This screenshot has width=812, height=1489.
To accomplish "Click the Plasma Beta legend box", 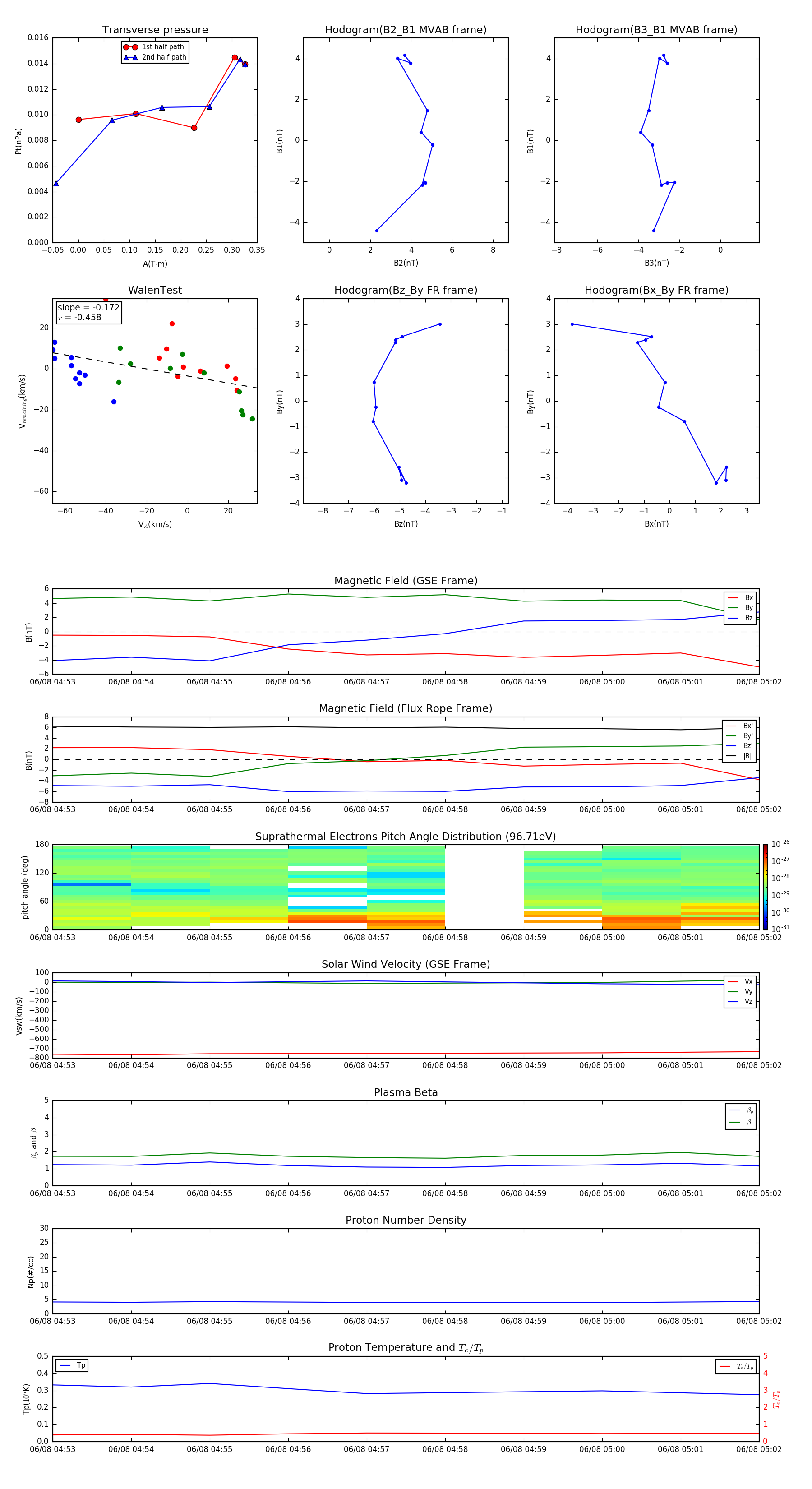I will pos(741,1116).
